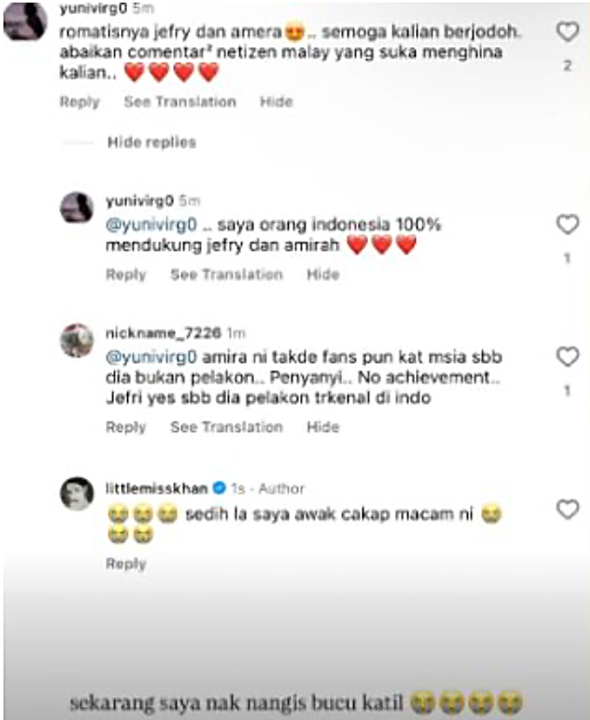
Task: Like the 'saya orang indonesia' reply heart
Action: pyautogui.click(x=568, y=225)
